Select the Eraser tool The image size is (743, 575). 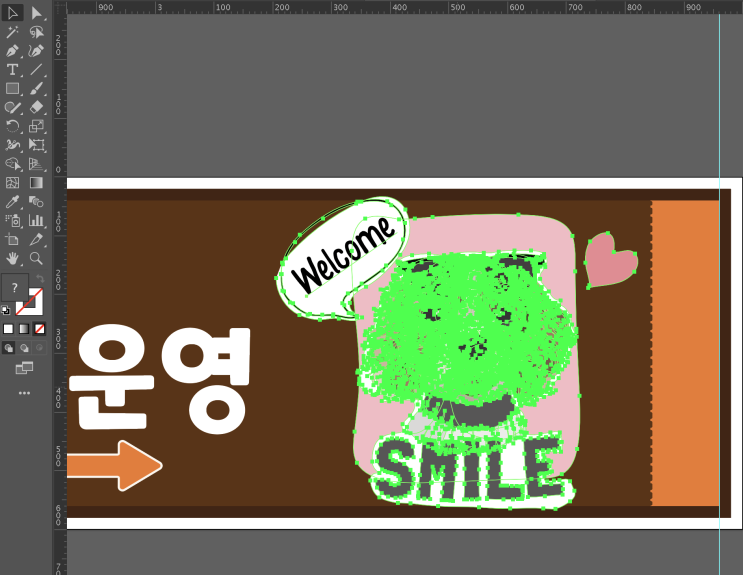[36, 108]
